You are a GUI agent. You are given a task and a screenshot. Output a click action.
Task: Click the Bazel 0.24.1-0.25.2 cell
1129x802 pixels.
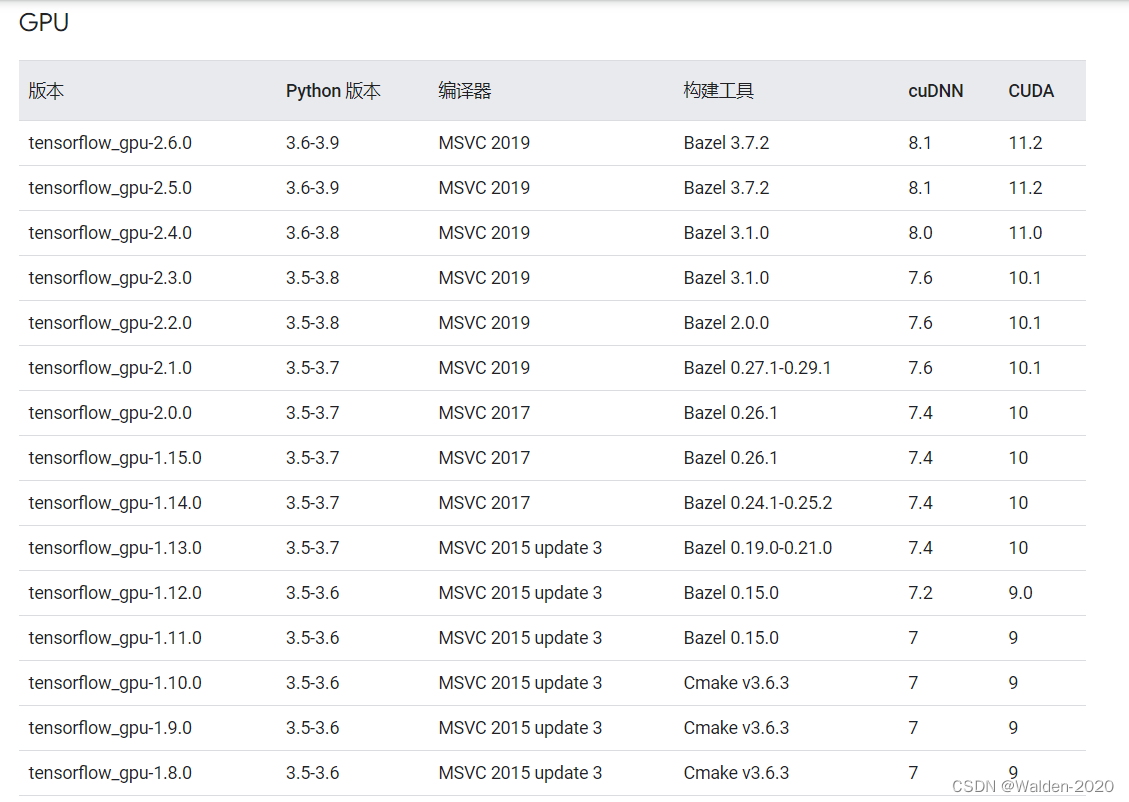pyautogui.click(x=757, y=503)
